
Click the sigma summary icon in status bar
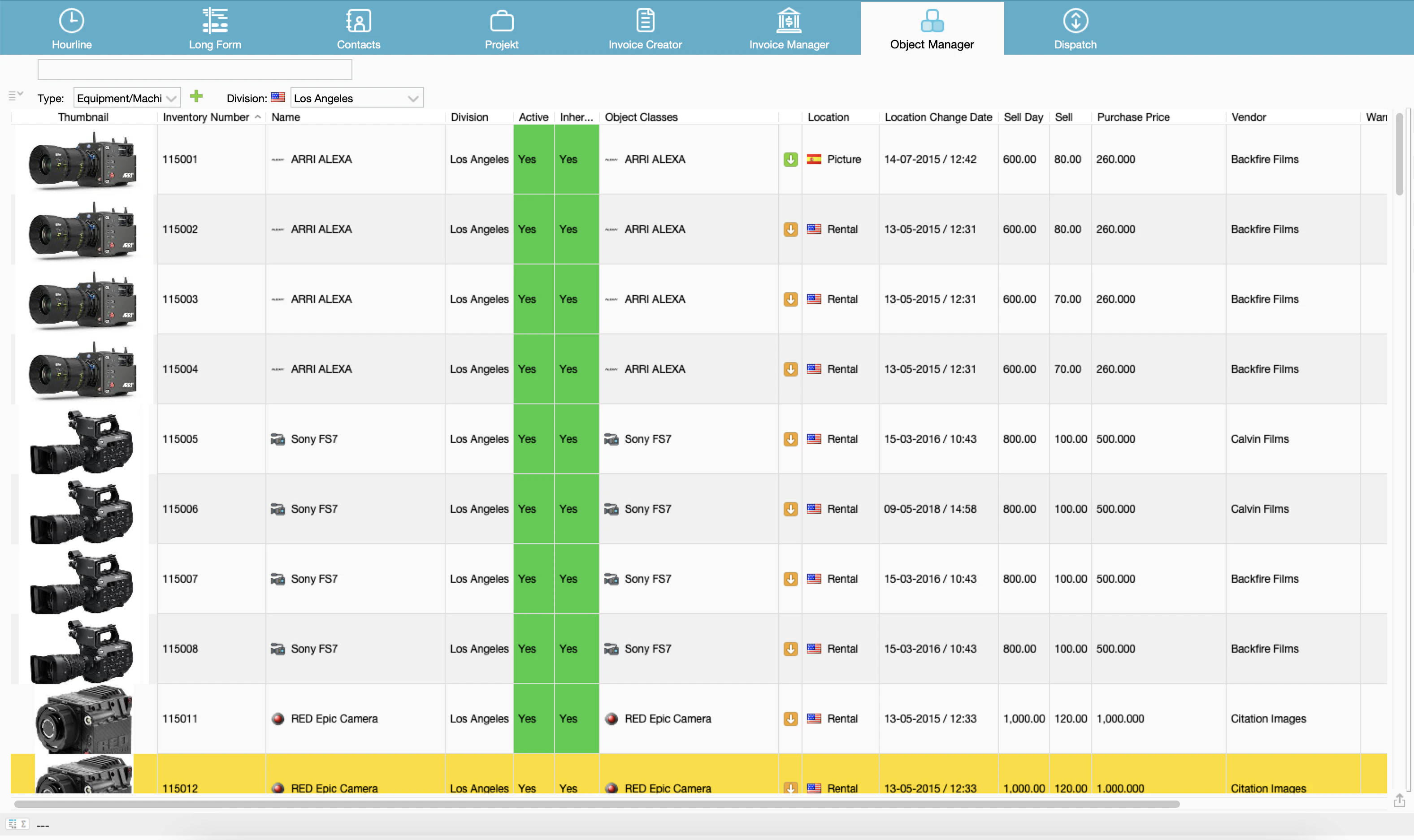pyautogui.click(x=23, y=824)
